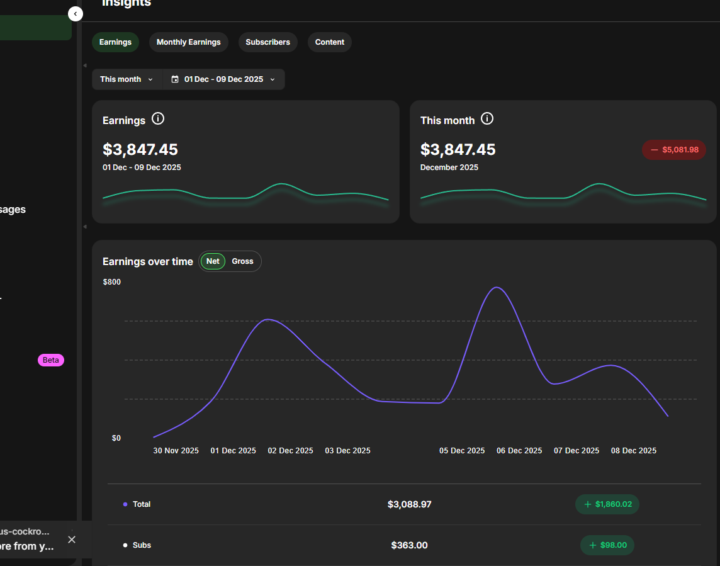Click the purple dot beside Total
The image size is (720, 566).
point(125,504)
